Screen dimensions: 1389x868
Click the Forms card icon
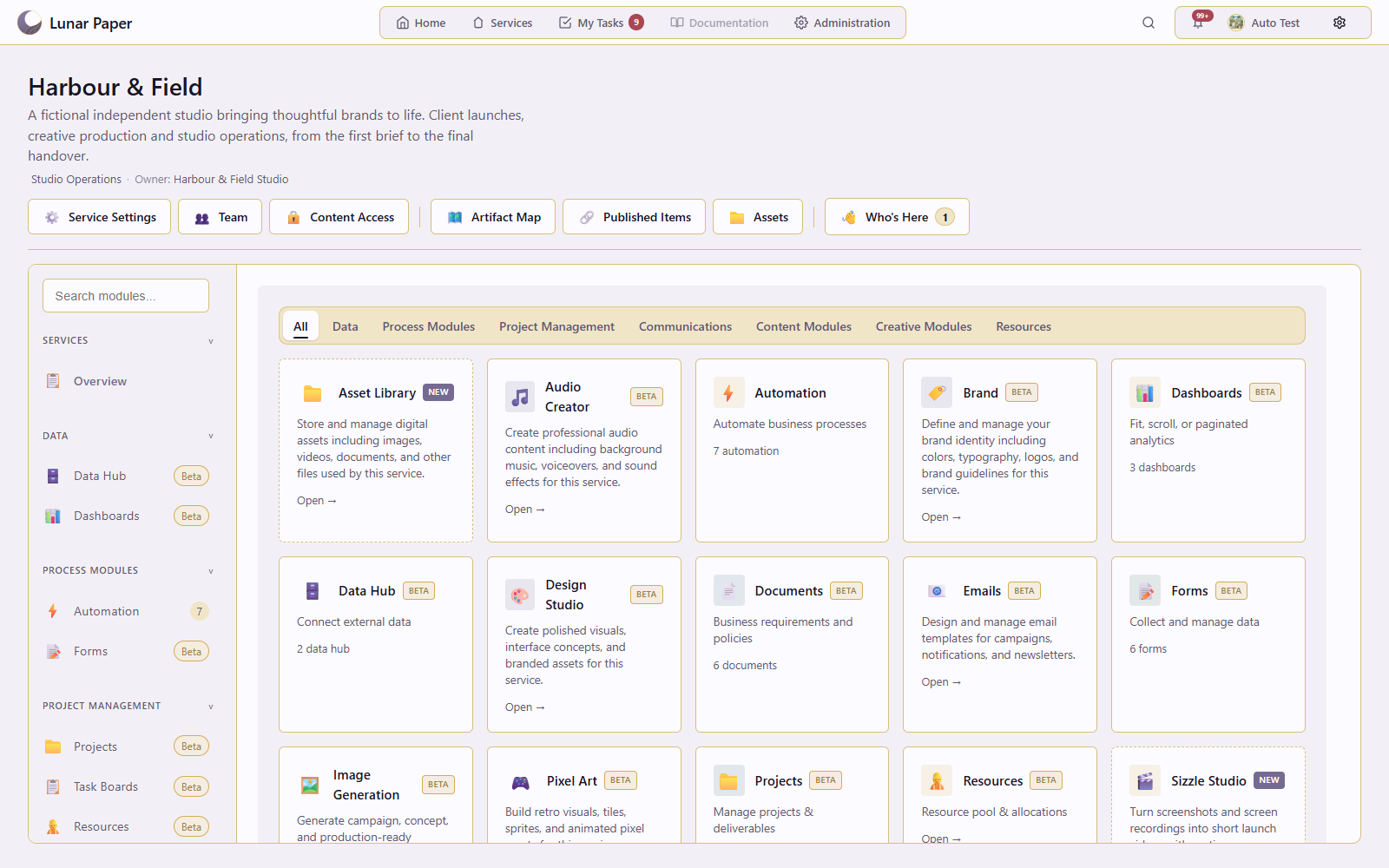pos(1145,591)
